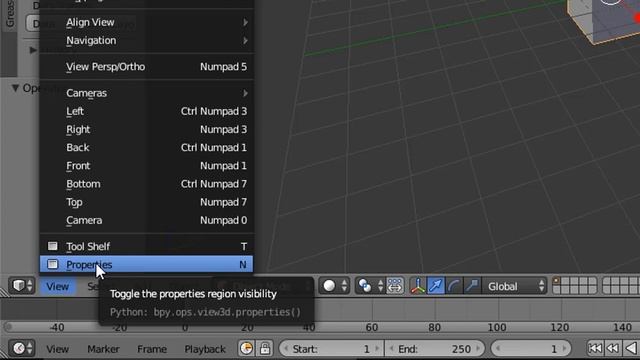The width and height of the screenshot is (640, 360).
Task: Open the Playback menu
Action: [205, 349]
